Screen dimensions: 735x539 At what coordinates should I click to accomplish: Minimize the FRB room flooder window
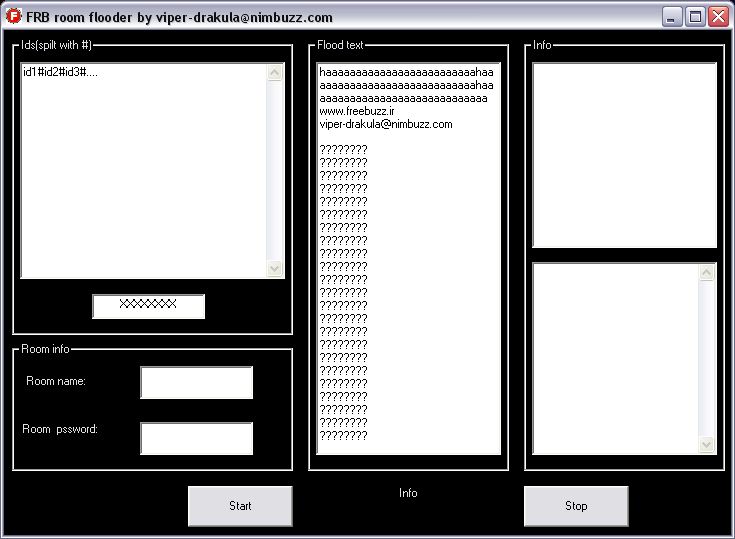(x=672, y=17)
